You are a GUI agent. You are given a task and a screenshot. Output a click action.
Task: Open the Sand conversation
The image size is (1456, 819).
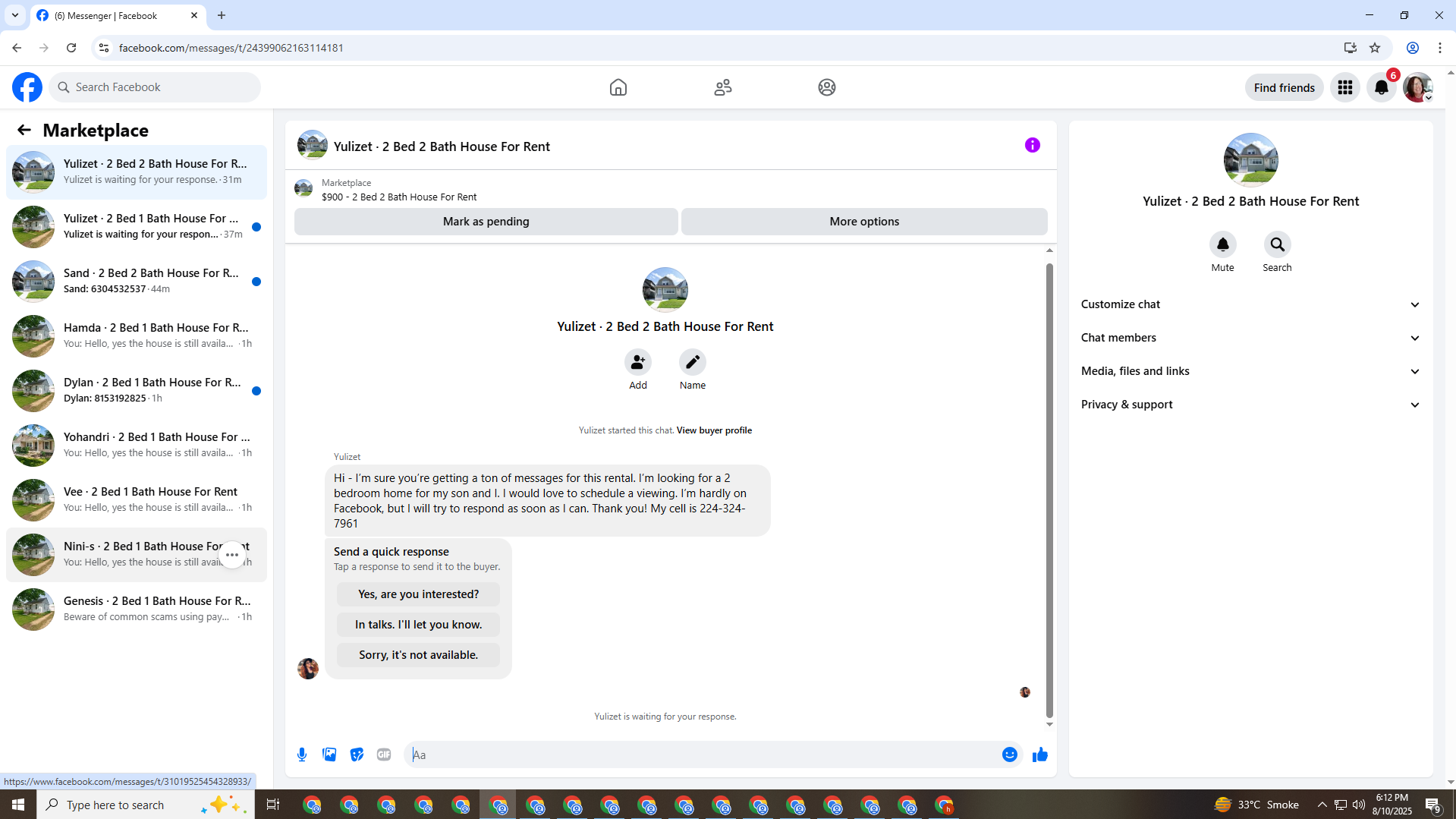pos(137,282)
